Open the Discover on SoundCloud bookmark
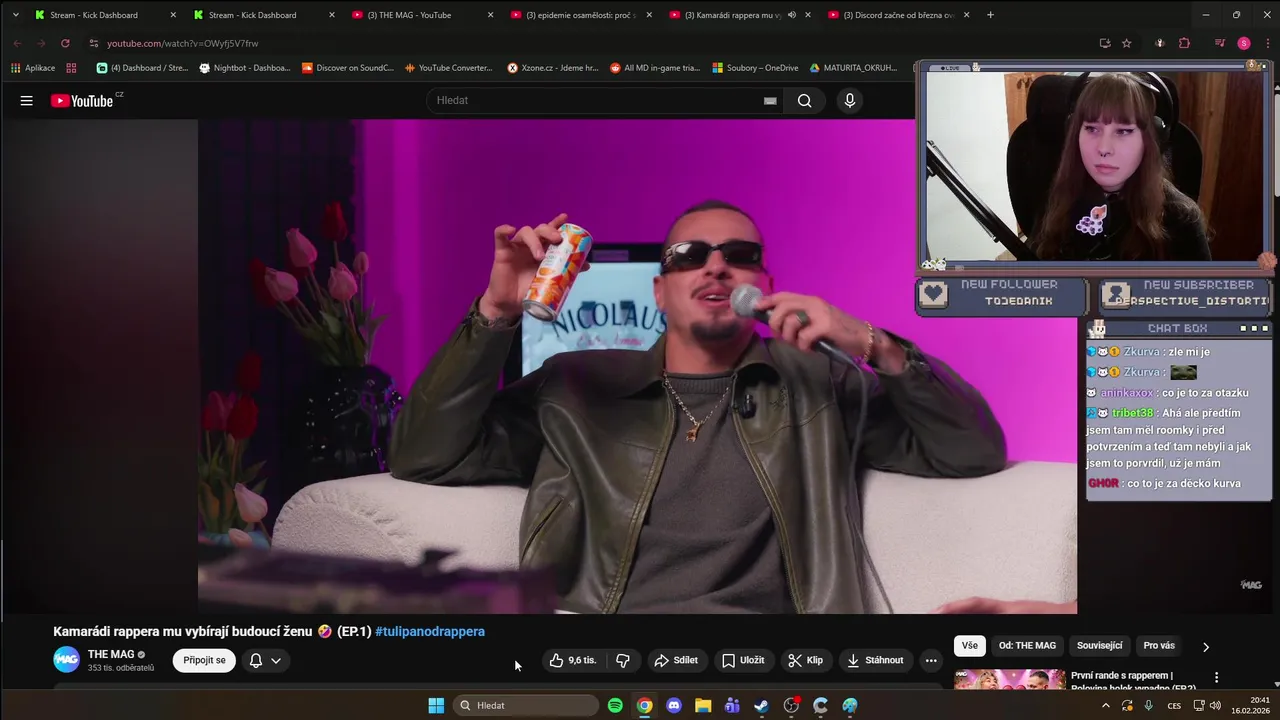The image size is (1280, 720). pos(348,68)
